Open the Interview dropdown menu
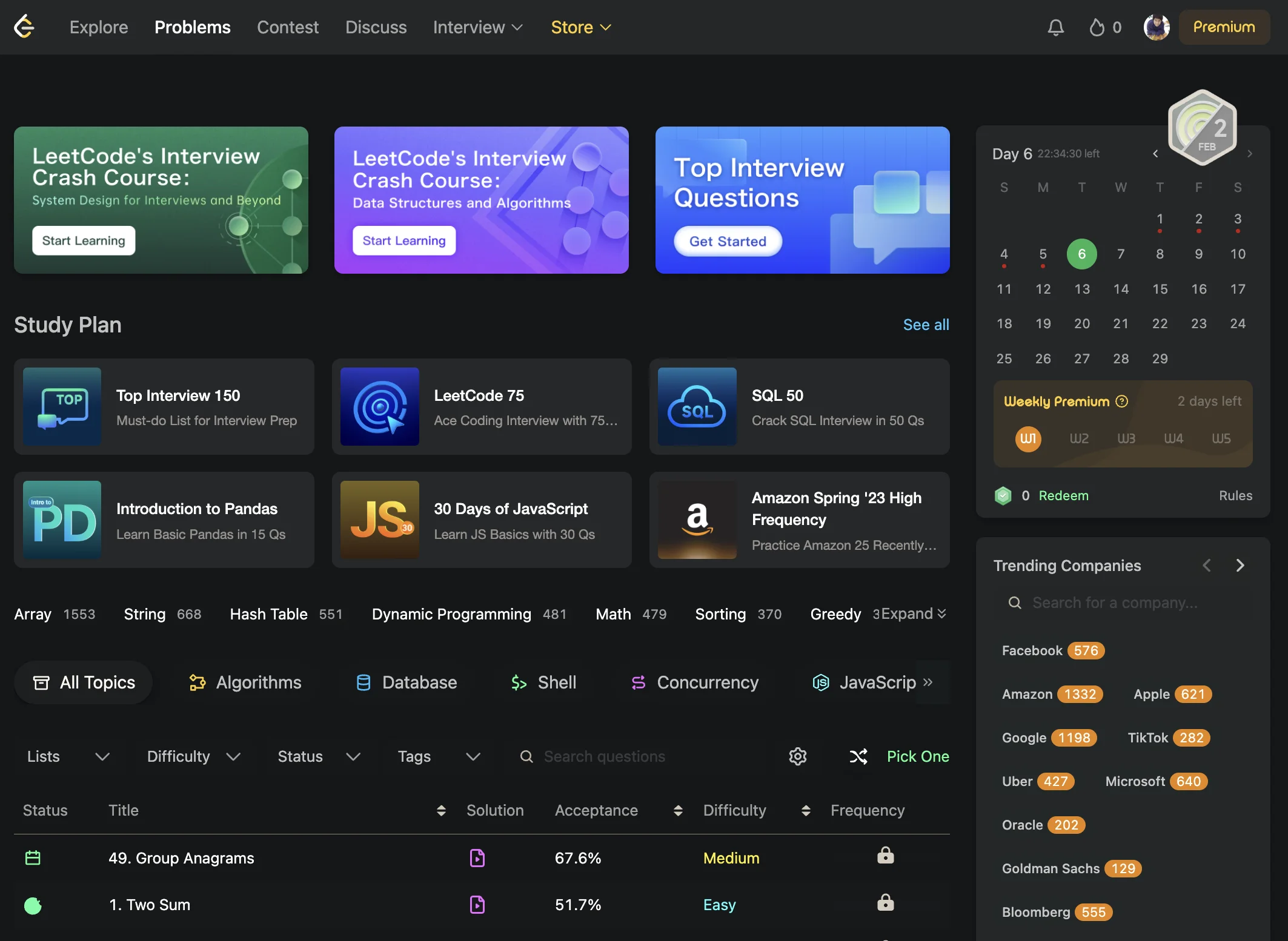The height and width of the screenshot is (941, 1288). pos(478,27)
